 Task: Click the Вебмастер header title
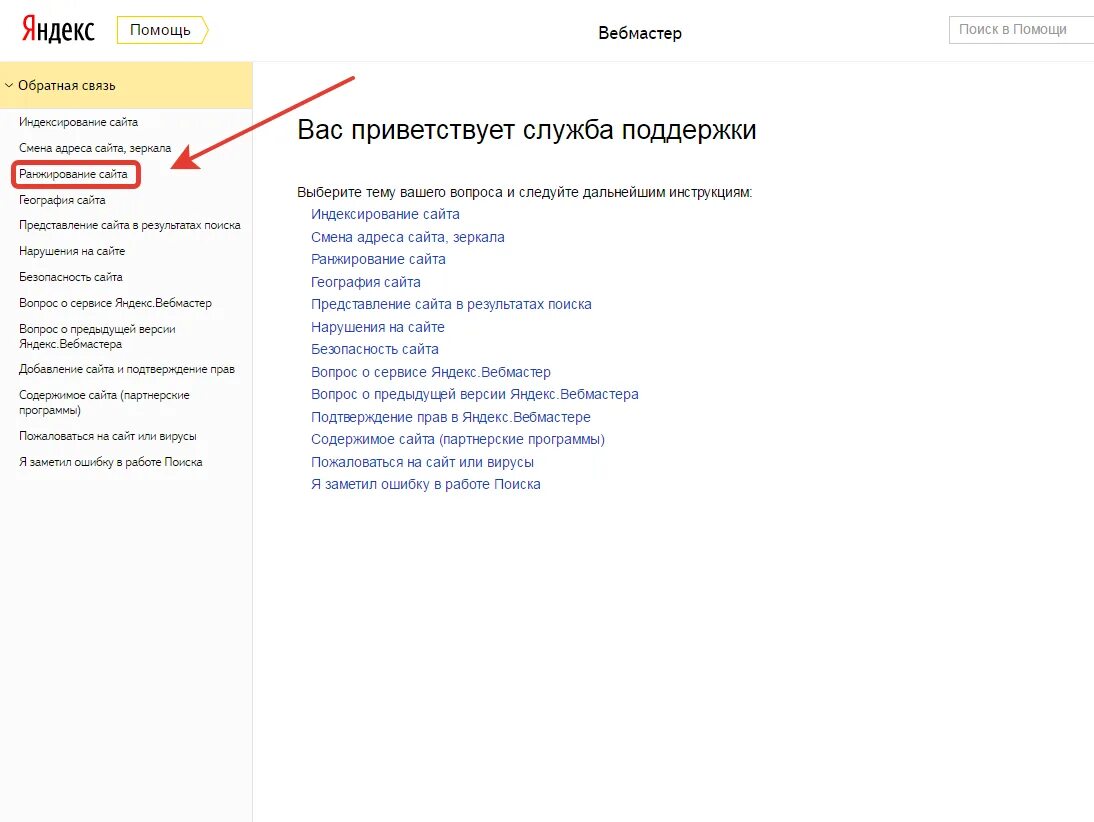(640, 33)
